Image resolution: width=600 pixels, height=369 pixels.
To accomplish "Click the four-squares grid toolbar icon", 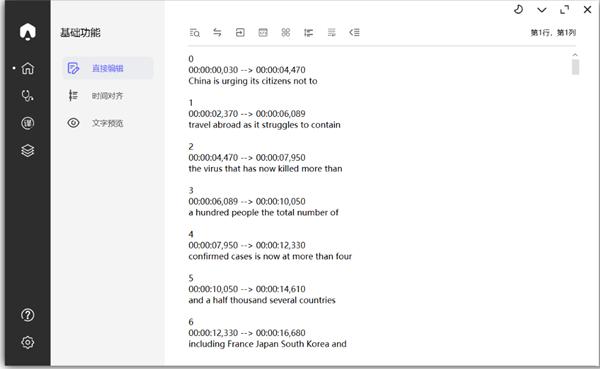I will coord(286,33).
